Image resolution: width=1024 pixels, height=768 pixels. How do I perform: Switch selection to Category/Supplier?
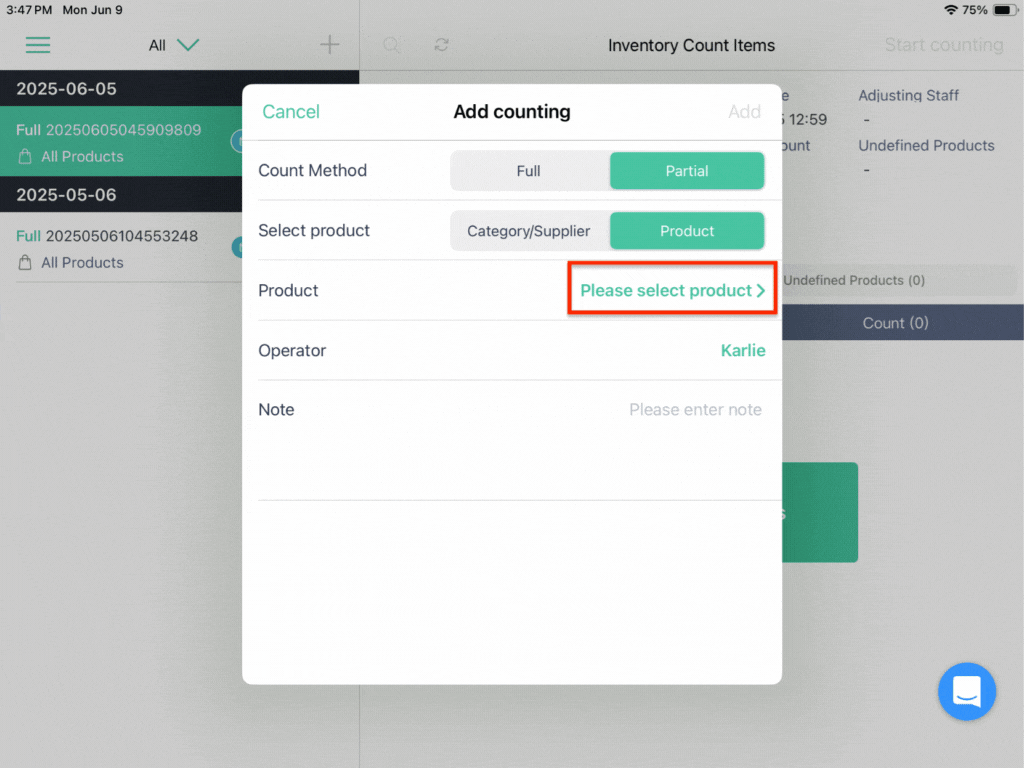(529, 231)
